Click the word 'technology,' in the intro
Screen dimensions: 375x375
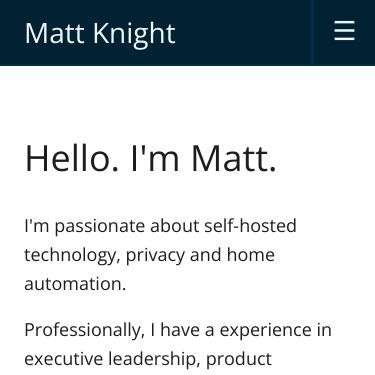pos(72,256)
